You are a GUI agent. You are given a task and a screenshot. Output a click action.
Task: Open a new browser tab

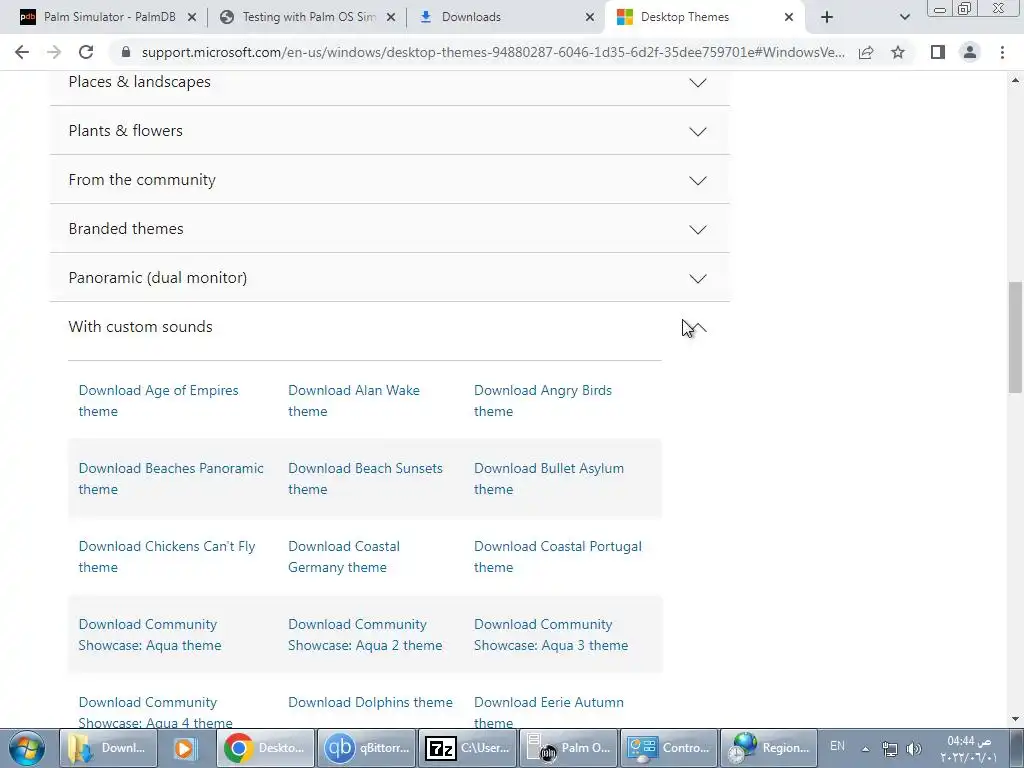827,17
